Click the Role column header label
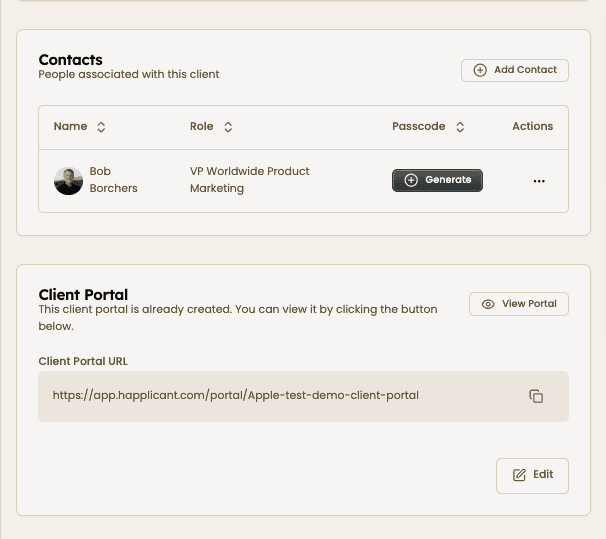Image resolution: width=606 pixels, height=539 pixels. [x=202, y=127]
